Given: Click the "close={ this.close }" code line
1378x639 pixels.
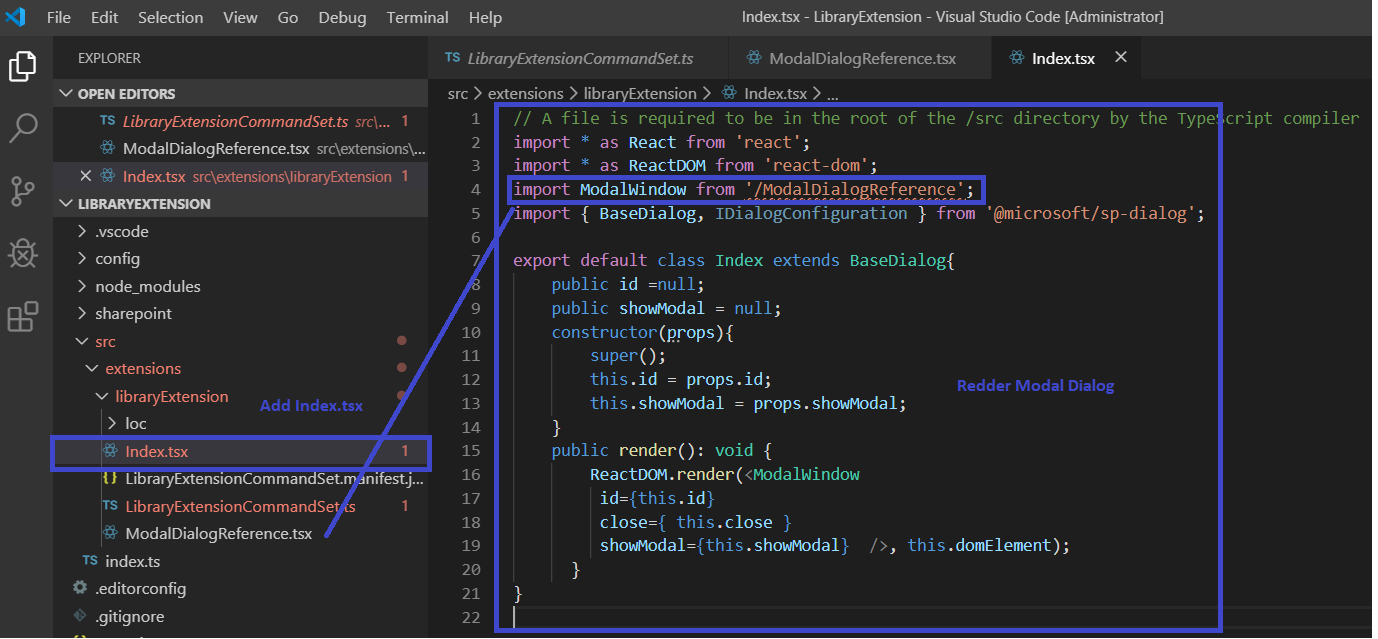Looking at the screenshot, I should point(696,522).
